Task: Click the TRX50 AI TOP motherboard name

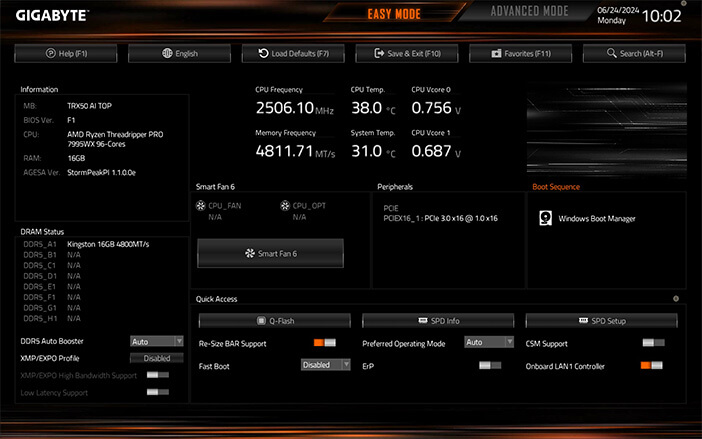Action: [90, 106]
